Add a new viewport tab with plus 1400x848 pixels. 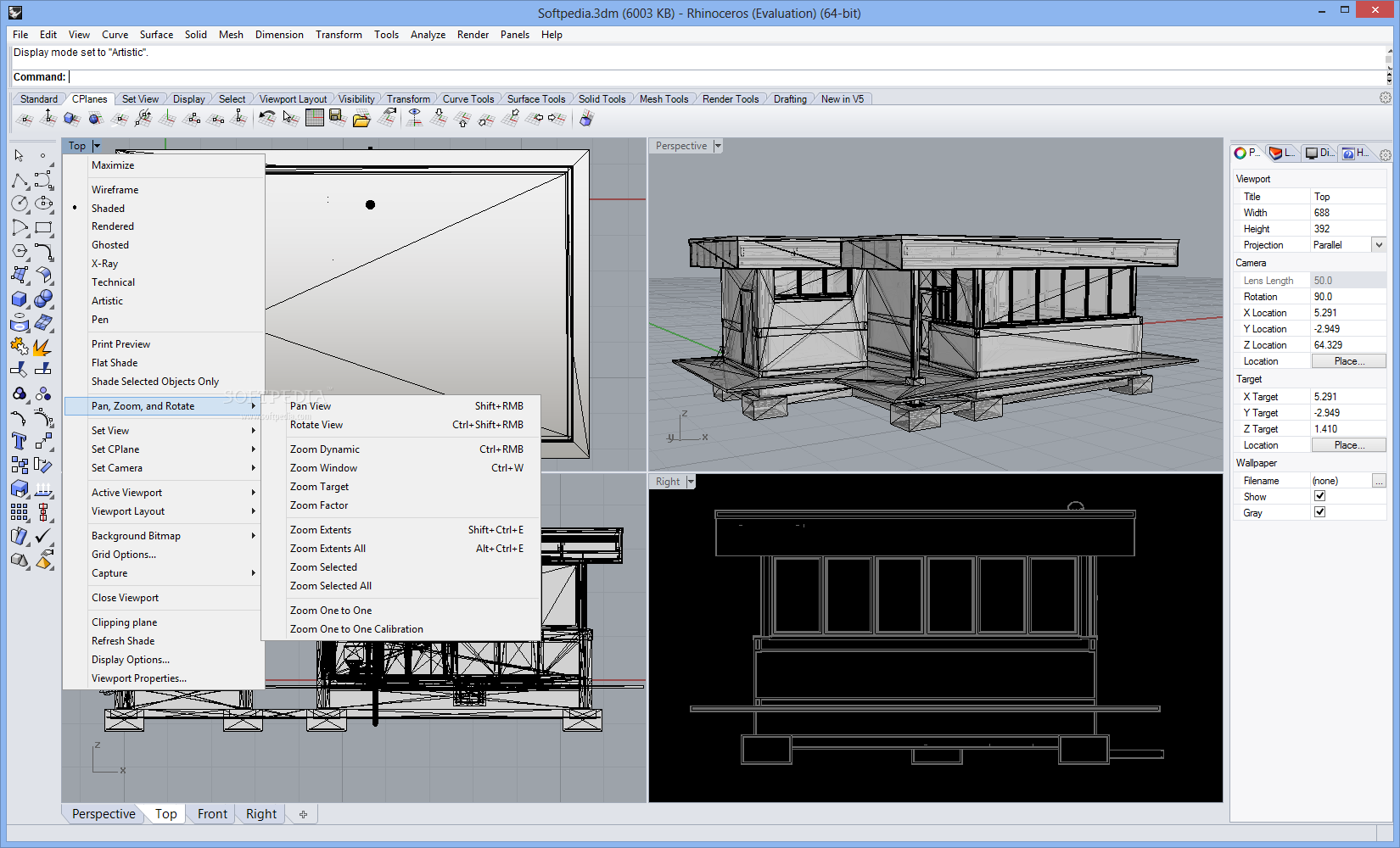pos(303,814)
